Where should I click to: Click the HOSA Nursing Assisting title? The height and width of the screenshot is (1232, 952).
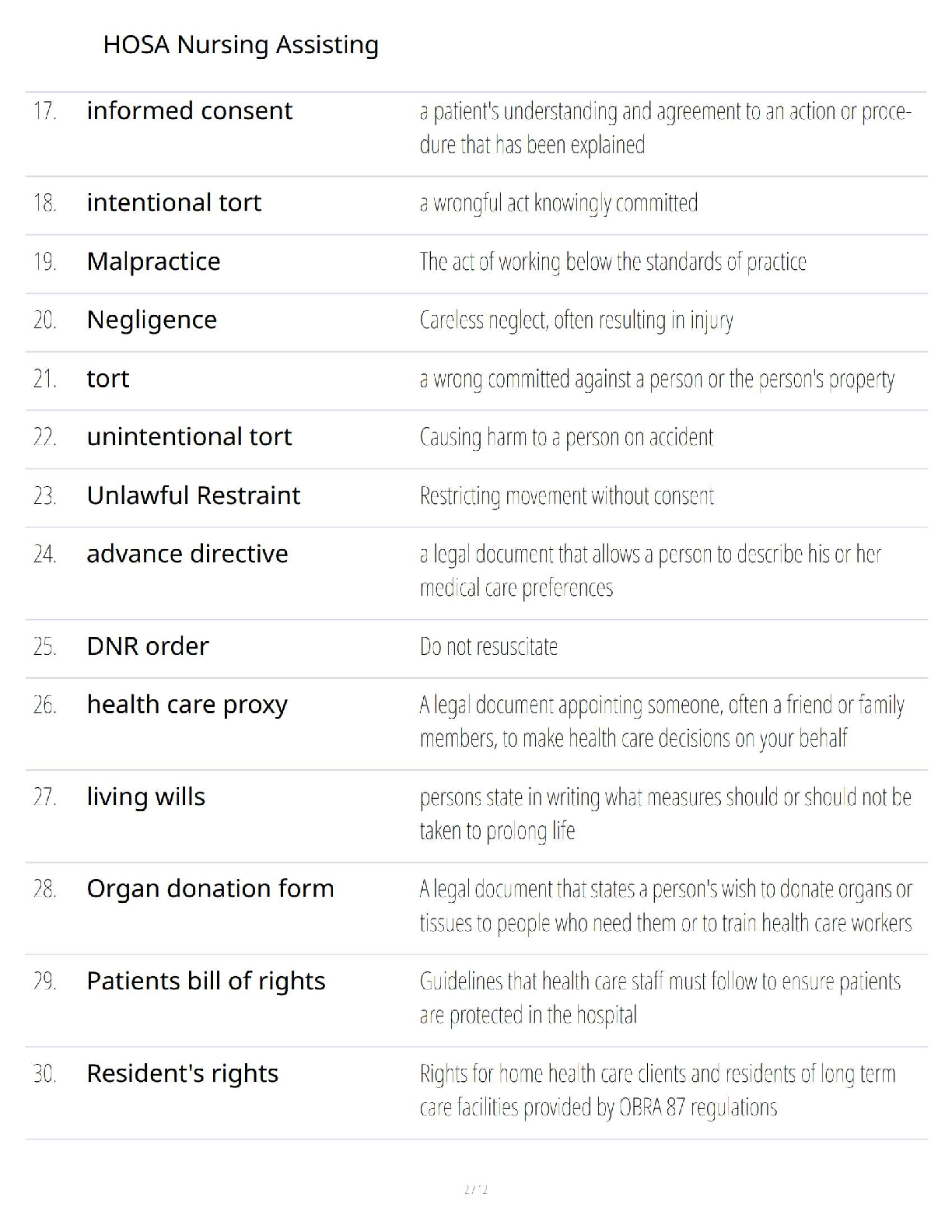click(240, 45)
